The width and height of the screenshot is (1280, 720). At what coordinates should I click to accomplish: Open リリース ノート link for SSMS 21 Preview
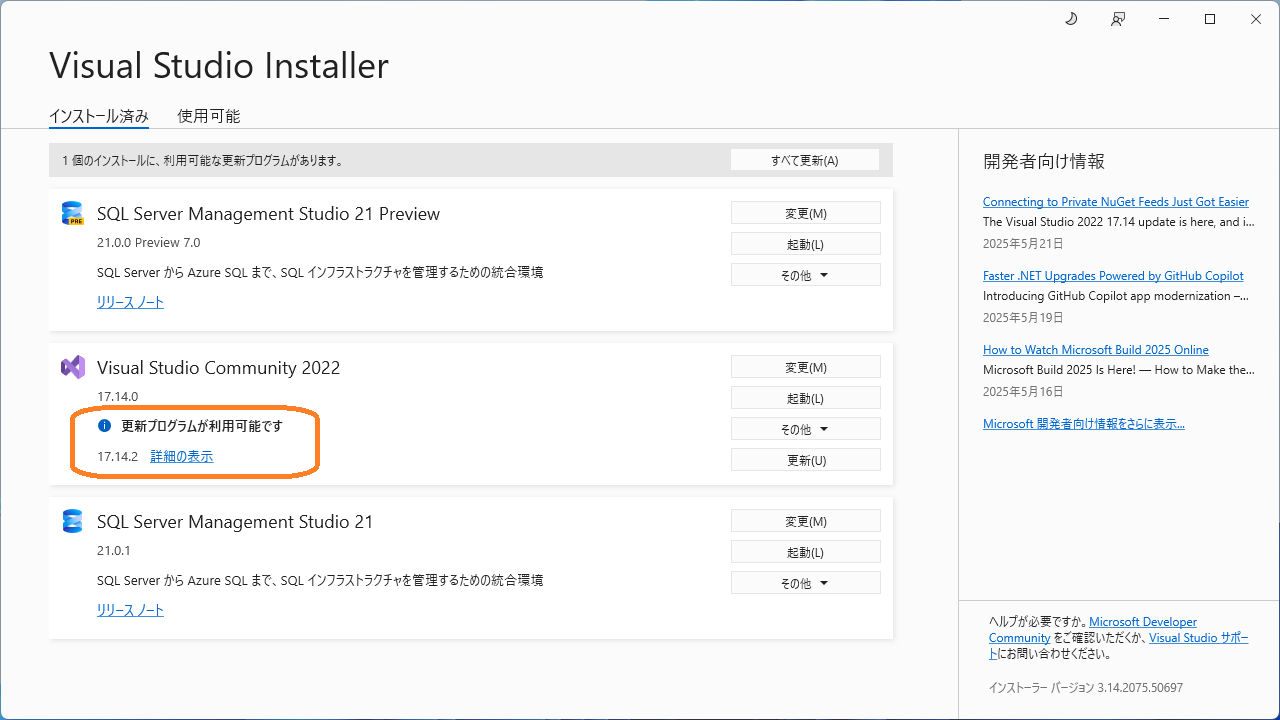coord(130,302)
